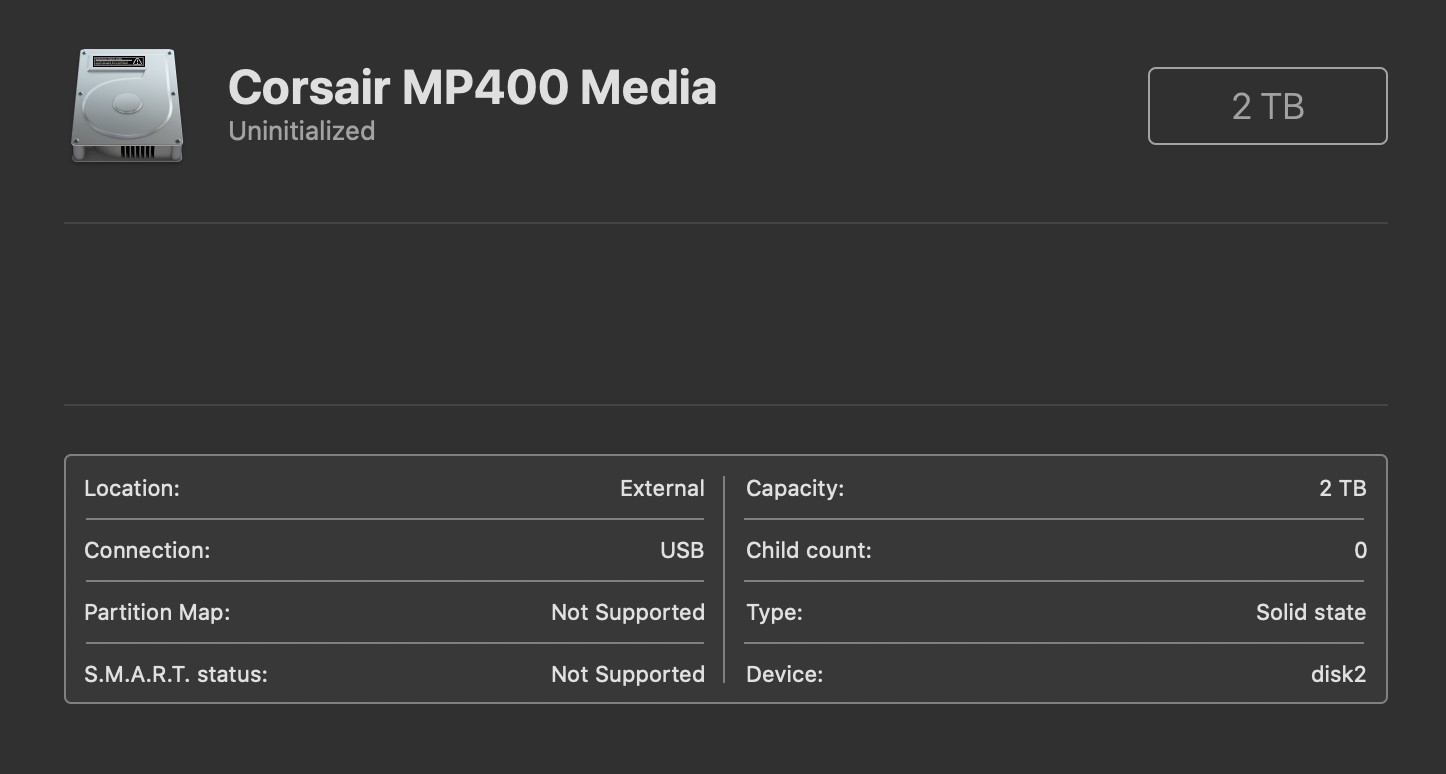Select the Capacity label
1446x774 pixels.
[795, 488]
